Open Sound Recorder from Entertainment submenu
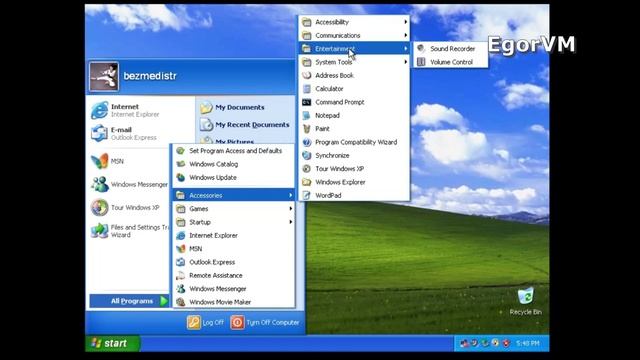This screenshot has height=360, width=640. tap(450, 49)
